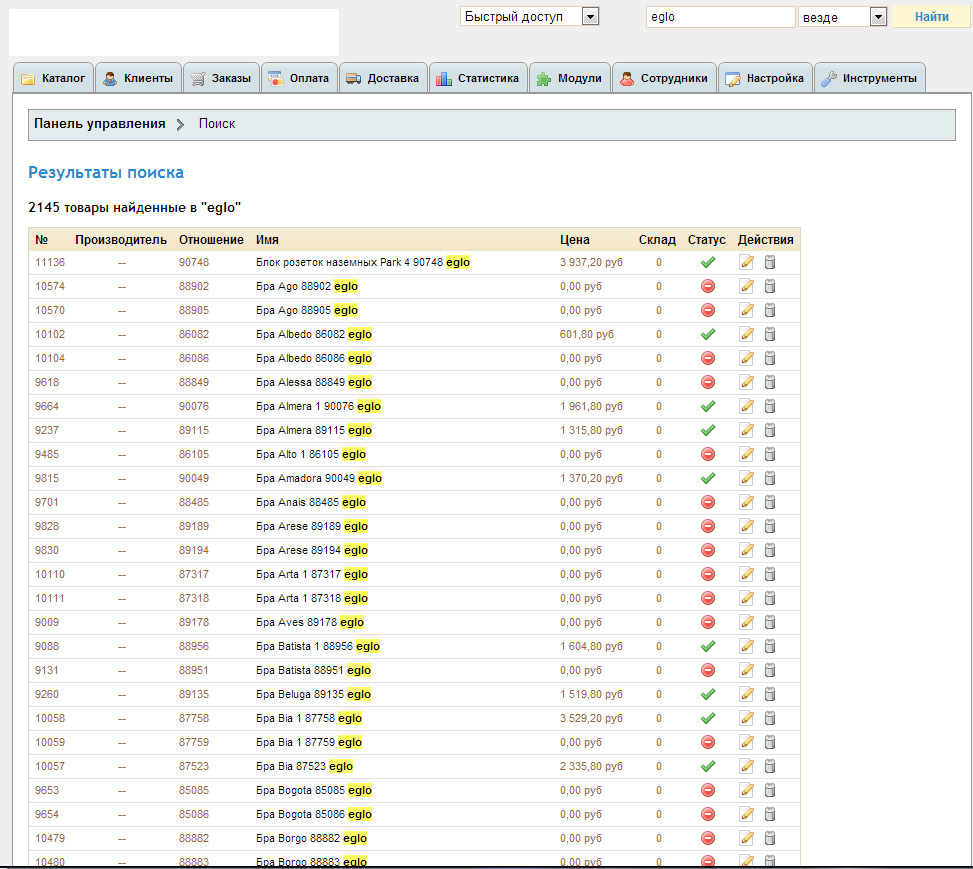The width and height of the screenshot is (973, 869).
Task: Enable disabled product Бра Ago 88902
Action: coord(708,287)
